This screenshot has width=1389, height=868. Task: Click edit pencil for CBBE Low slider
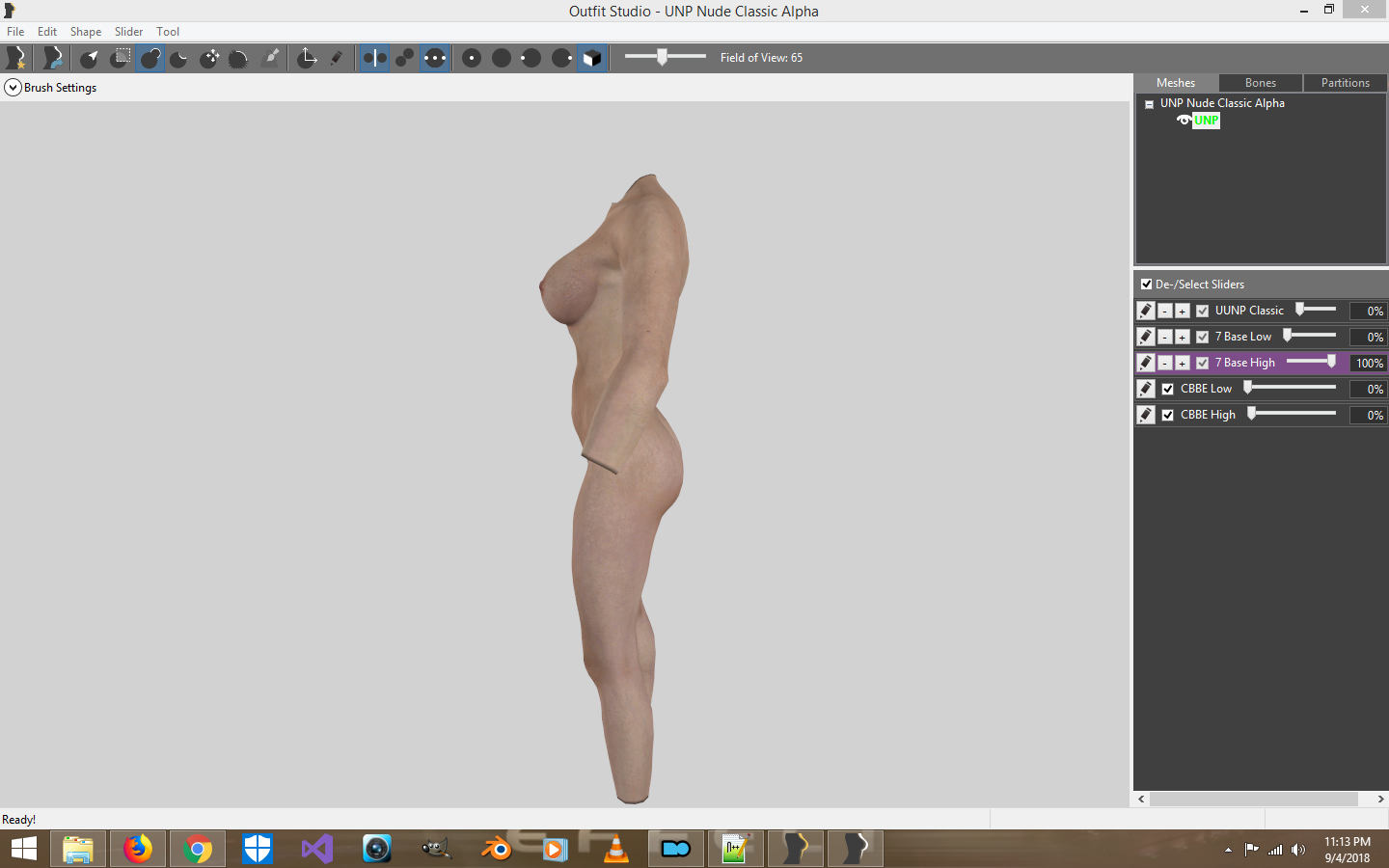pyautogui.click(x=1146, y=389)
